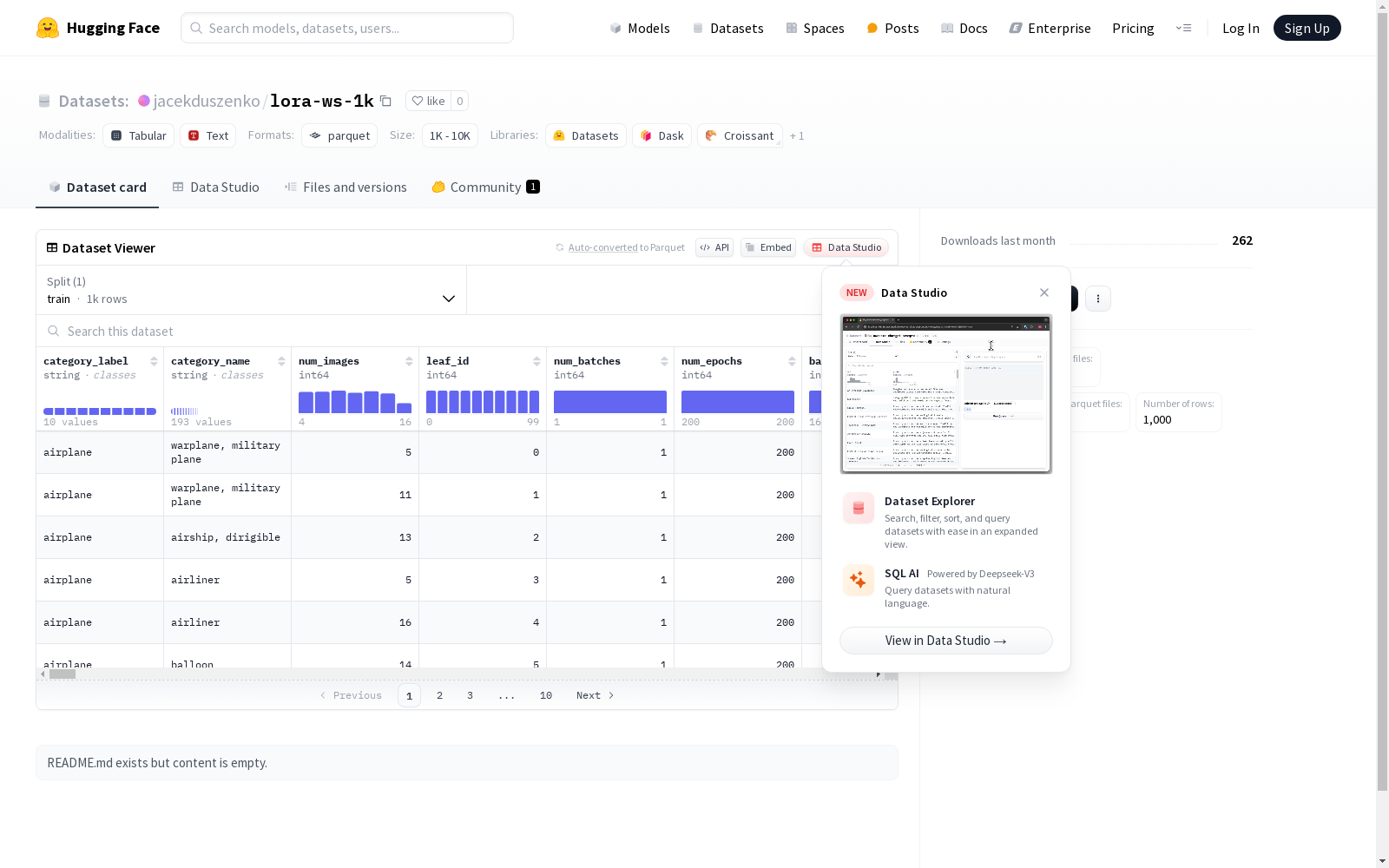Copy dataset name with copy icon

coord(386,101)
